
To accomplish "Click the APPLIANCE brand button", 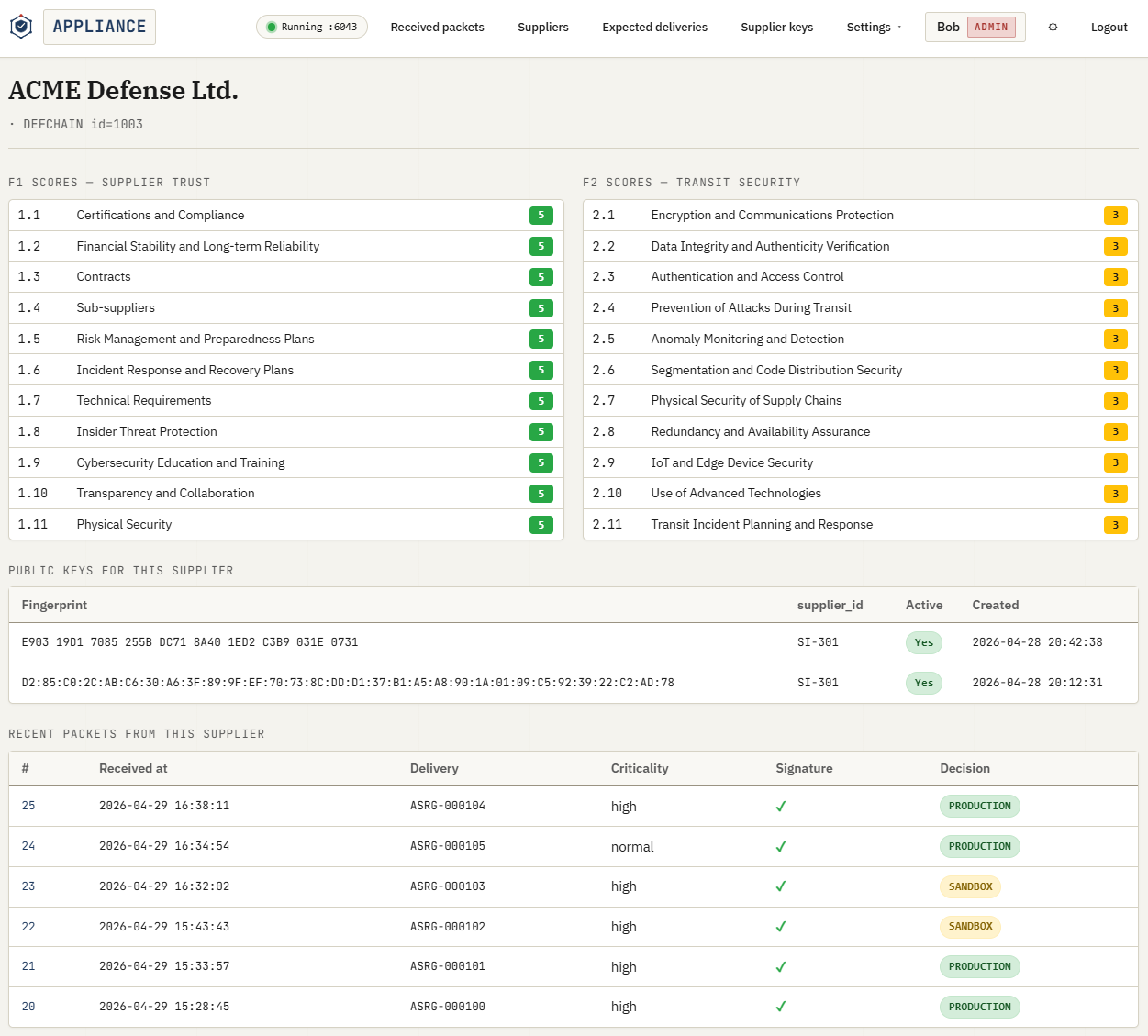I will click(x=100, y=27).
